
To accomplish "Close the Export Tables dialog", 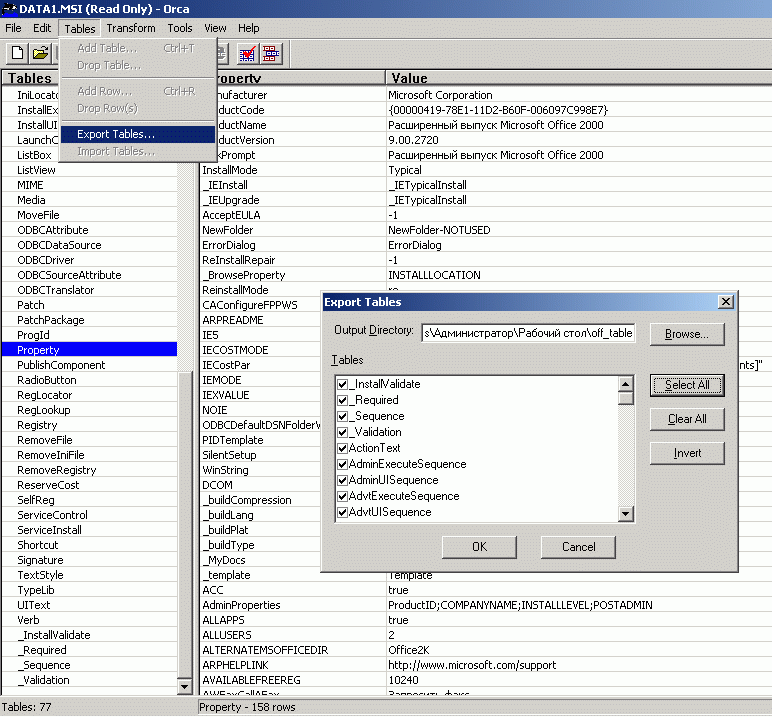I will point(726,302).
